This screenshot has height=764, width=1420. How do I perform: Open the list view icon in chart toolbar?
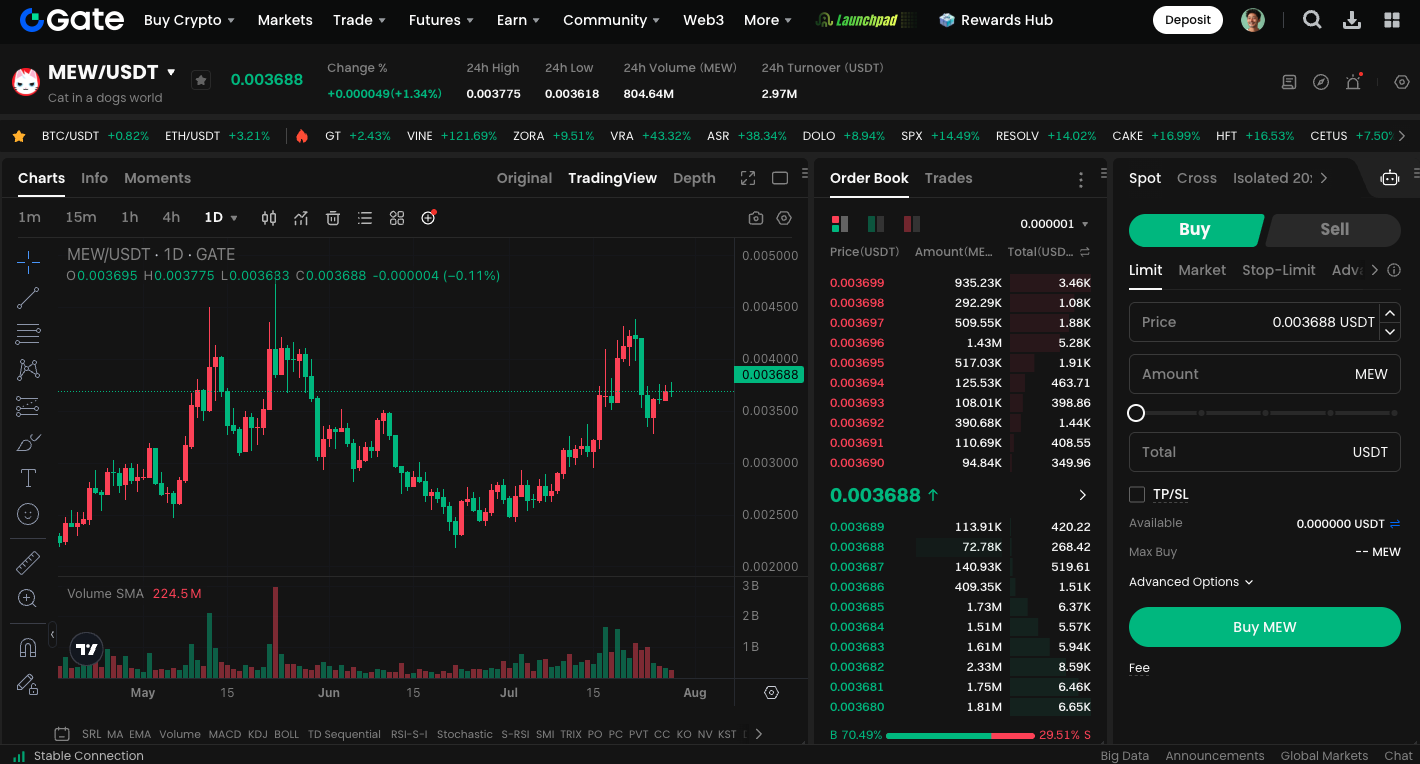tap(365, 218)
